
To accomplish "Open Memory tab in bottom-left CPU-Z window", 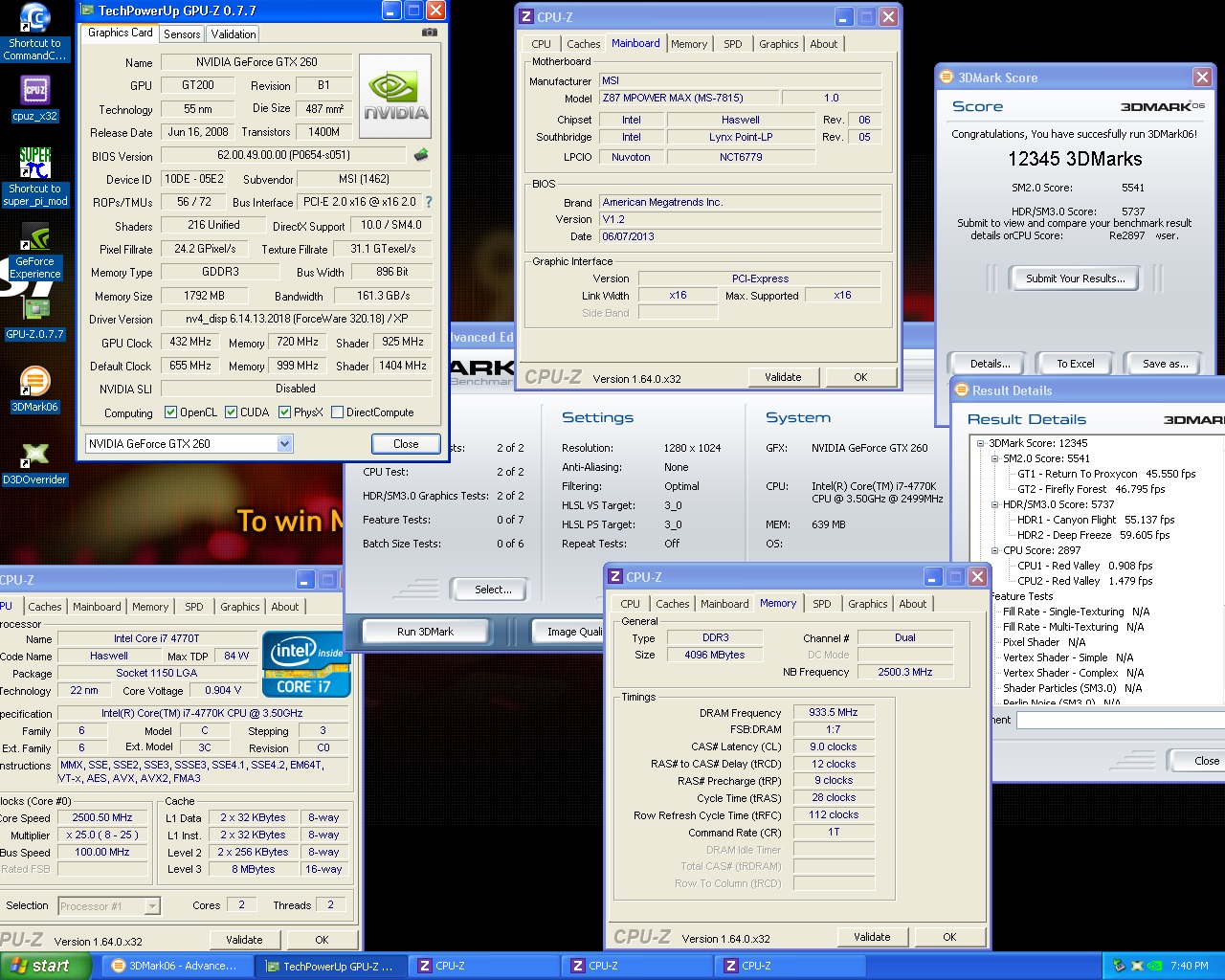I will [x=150, y=607].
